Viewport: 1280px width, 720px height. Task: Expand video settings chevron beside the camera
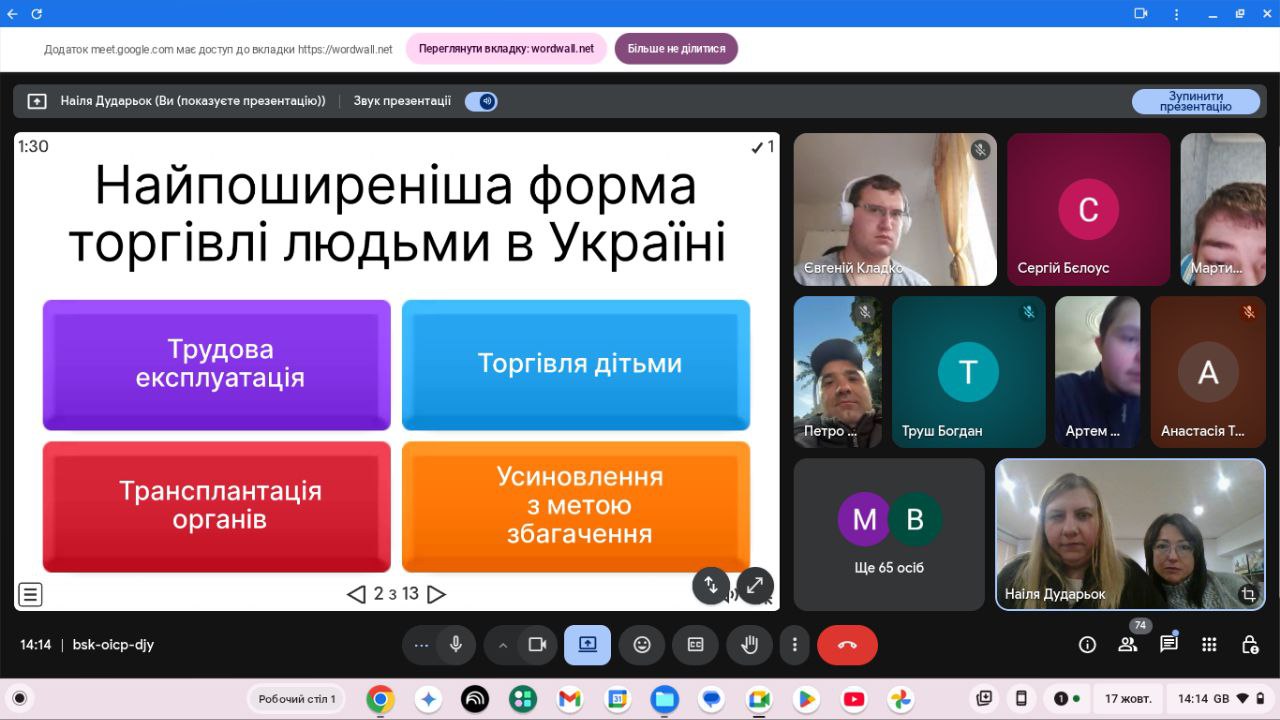coord(503,645)
